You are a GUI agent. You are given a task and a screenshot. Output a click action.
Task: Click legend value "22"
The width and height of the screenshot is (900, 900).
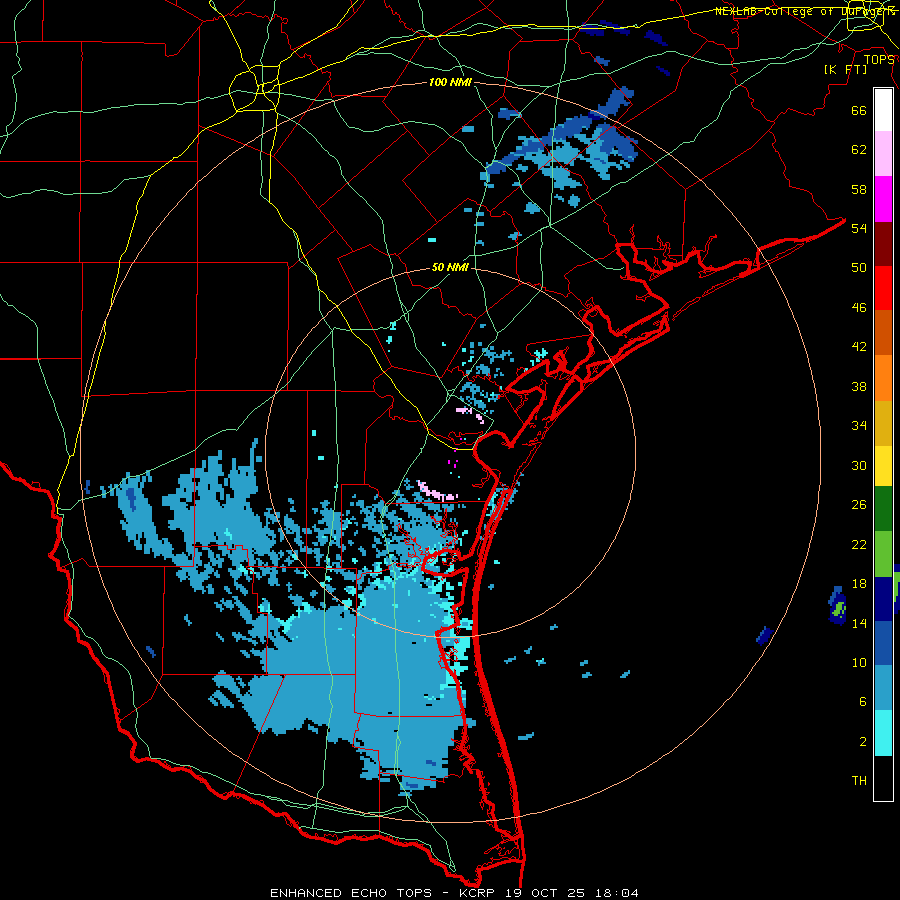(x=859, y=544)
